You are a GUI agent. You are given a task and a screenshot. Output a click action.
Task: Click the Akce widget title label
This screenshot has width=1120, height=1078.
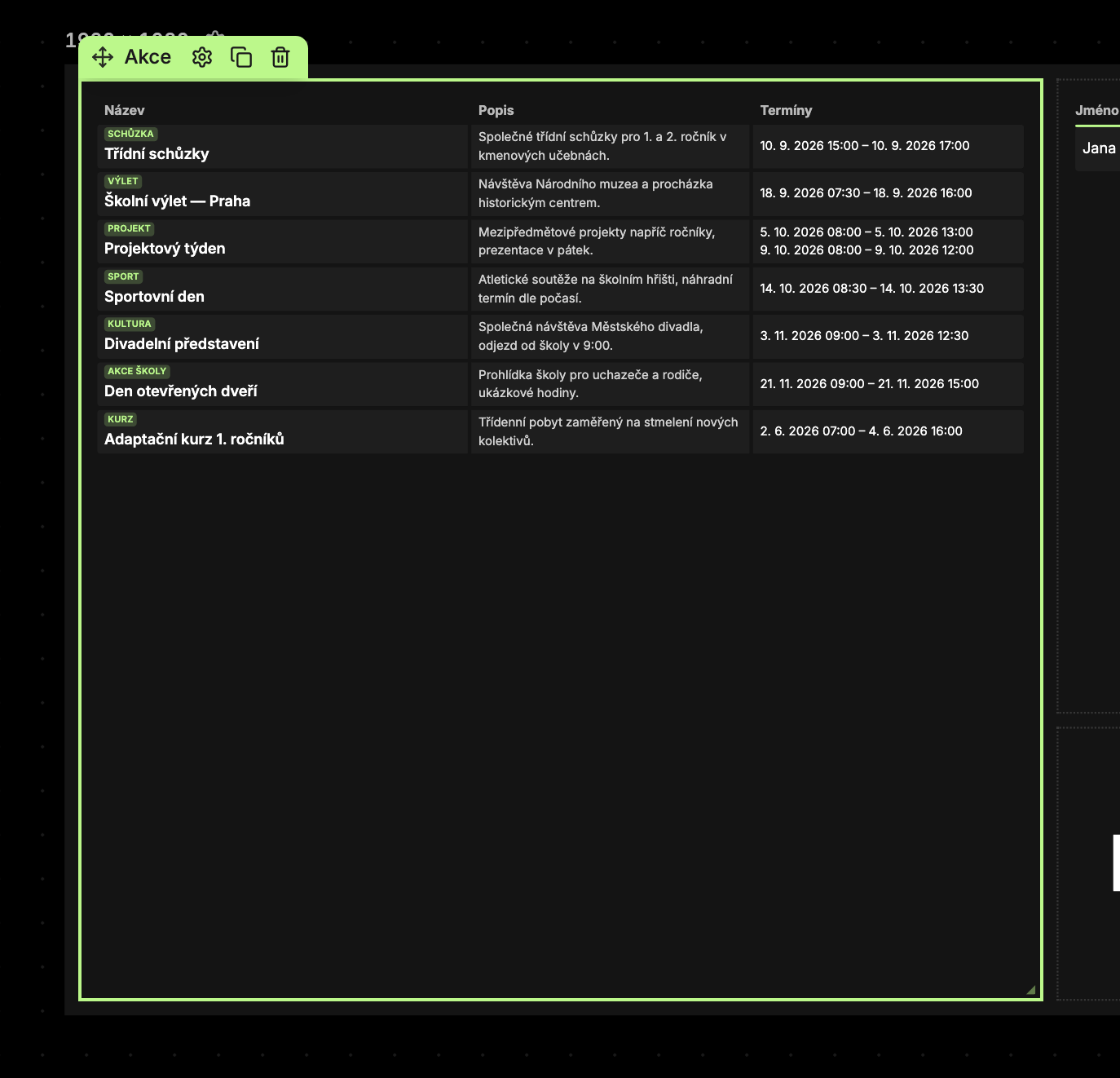pyautogui.click(x=148, y=57)
